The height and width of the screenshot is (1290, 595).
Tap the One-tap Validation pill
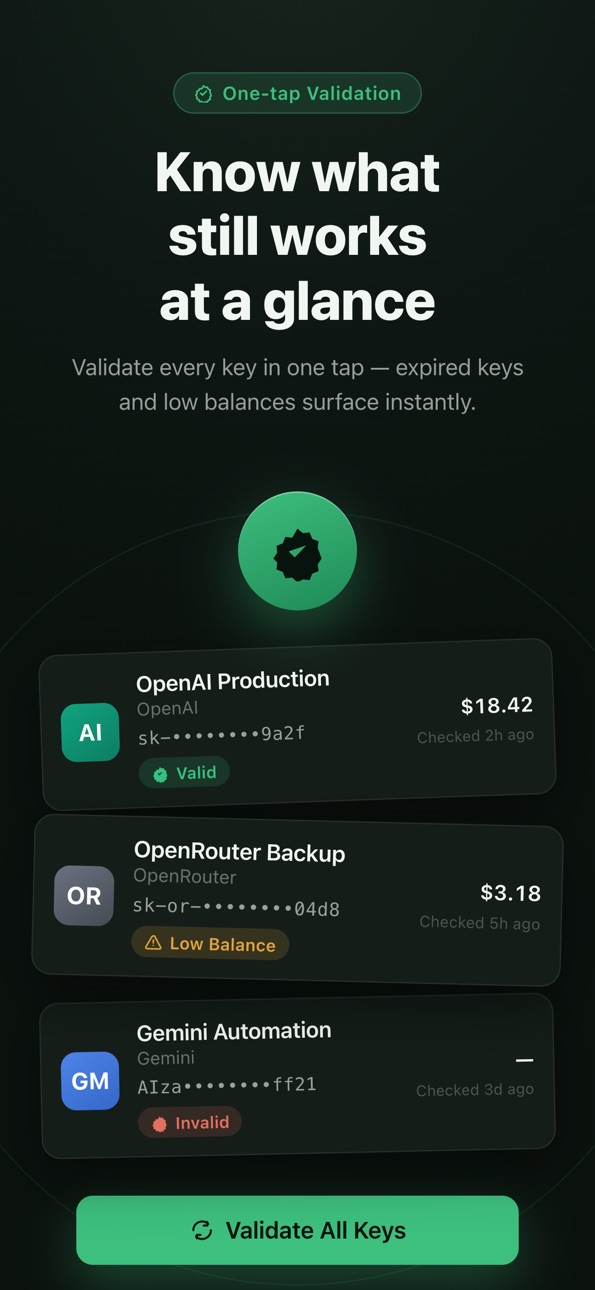point(297,94)
